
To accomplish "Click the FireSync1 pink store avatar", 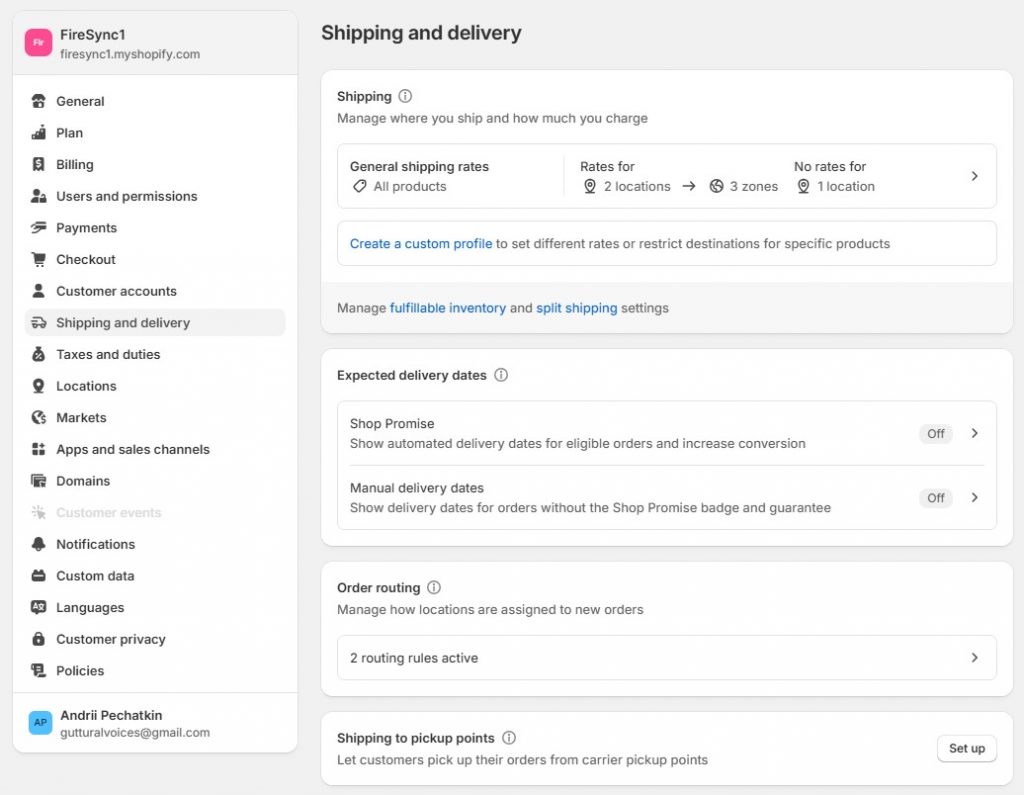I will [39, 43].
